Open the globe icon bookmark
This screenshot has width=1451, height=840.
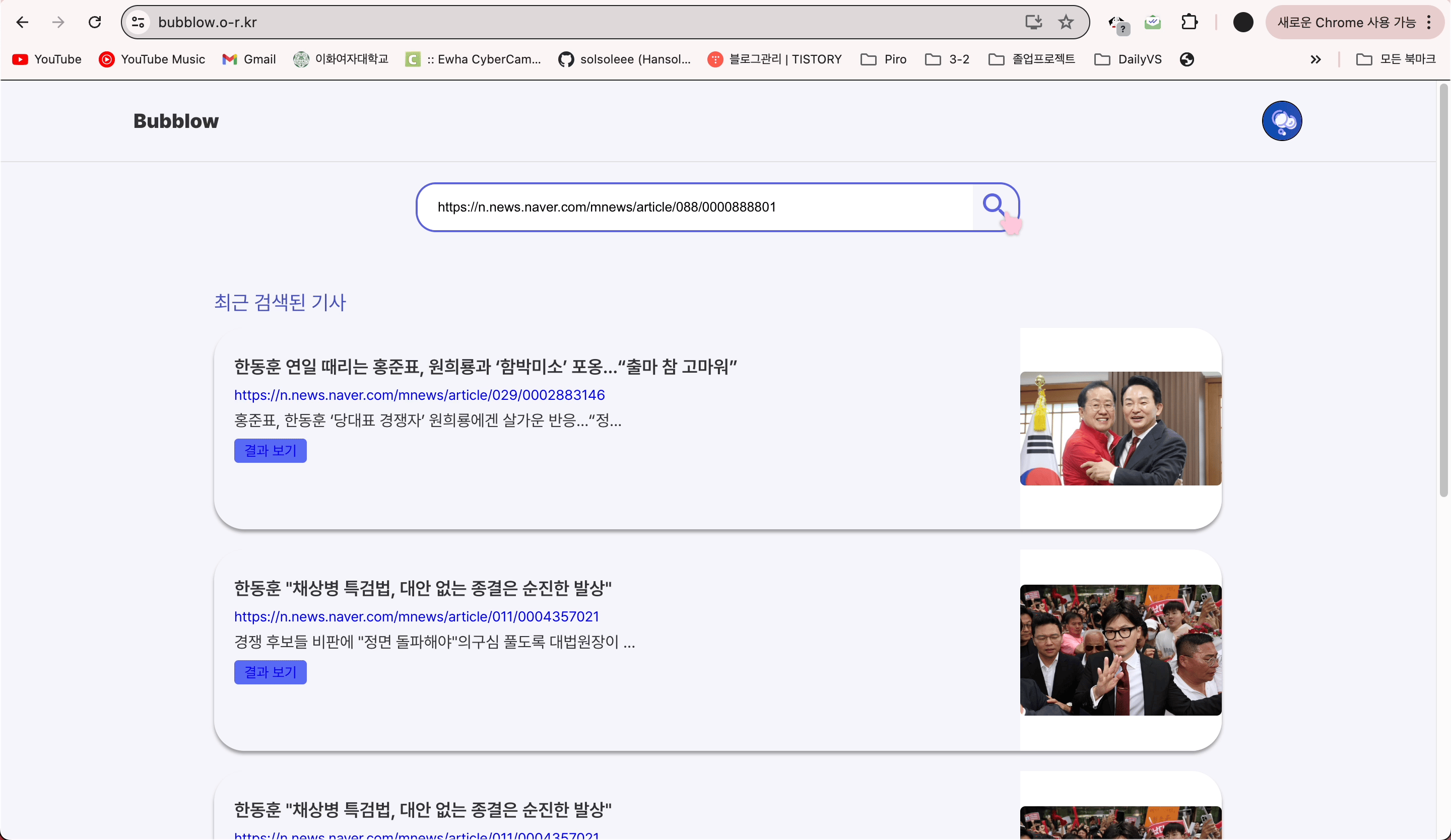[1186, 59]
